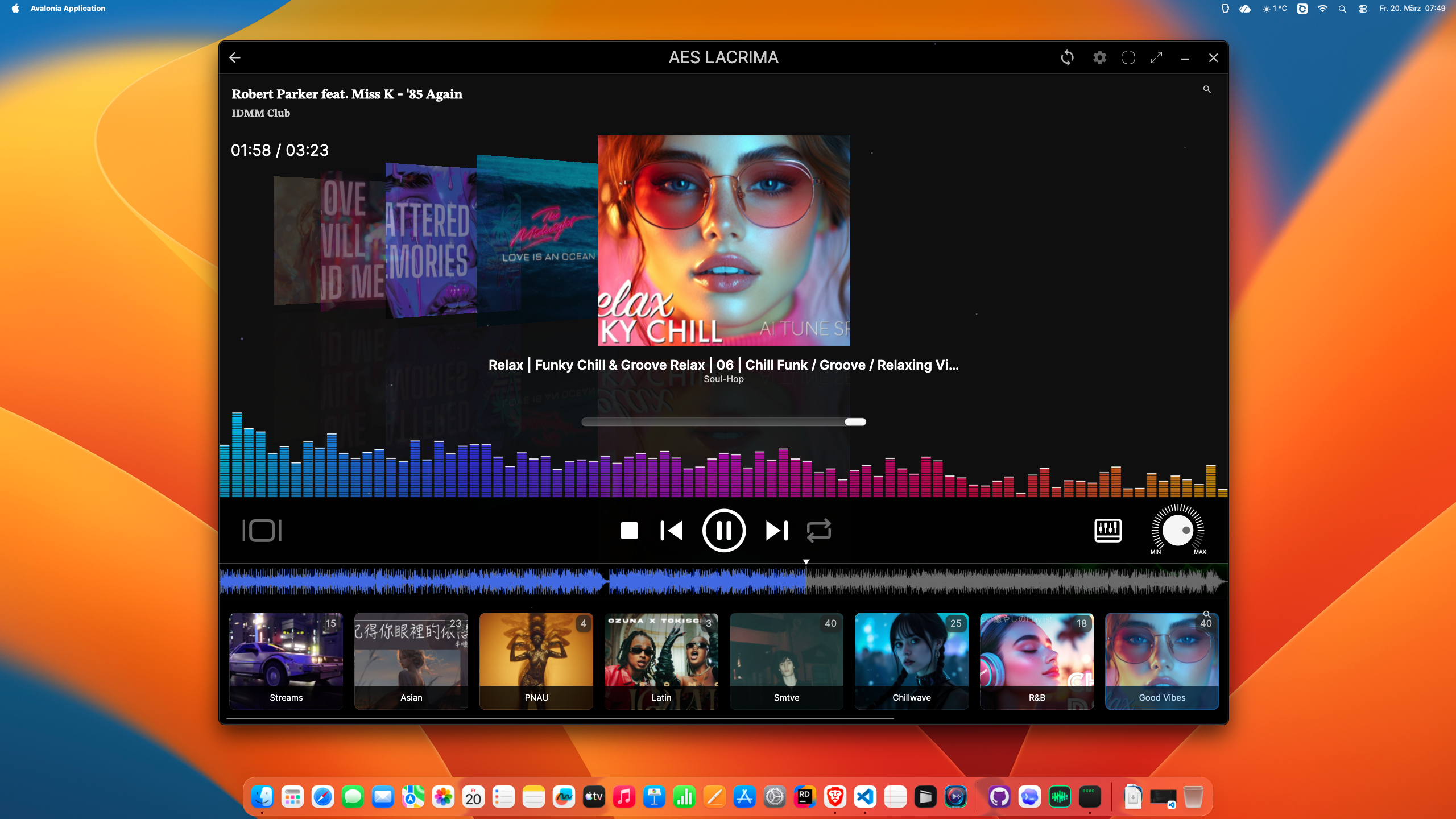Click the weather 1°C menu bar item
Screen dimensions: 1456x819
pos(1275,9)
